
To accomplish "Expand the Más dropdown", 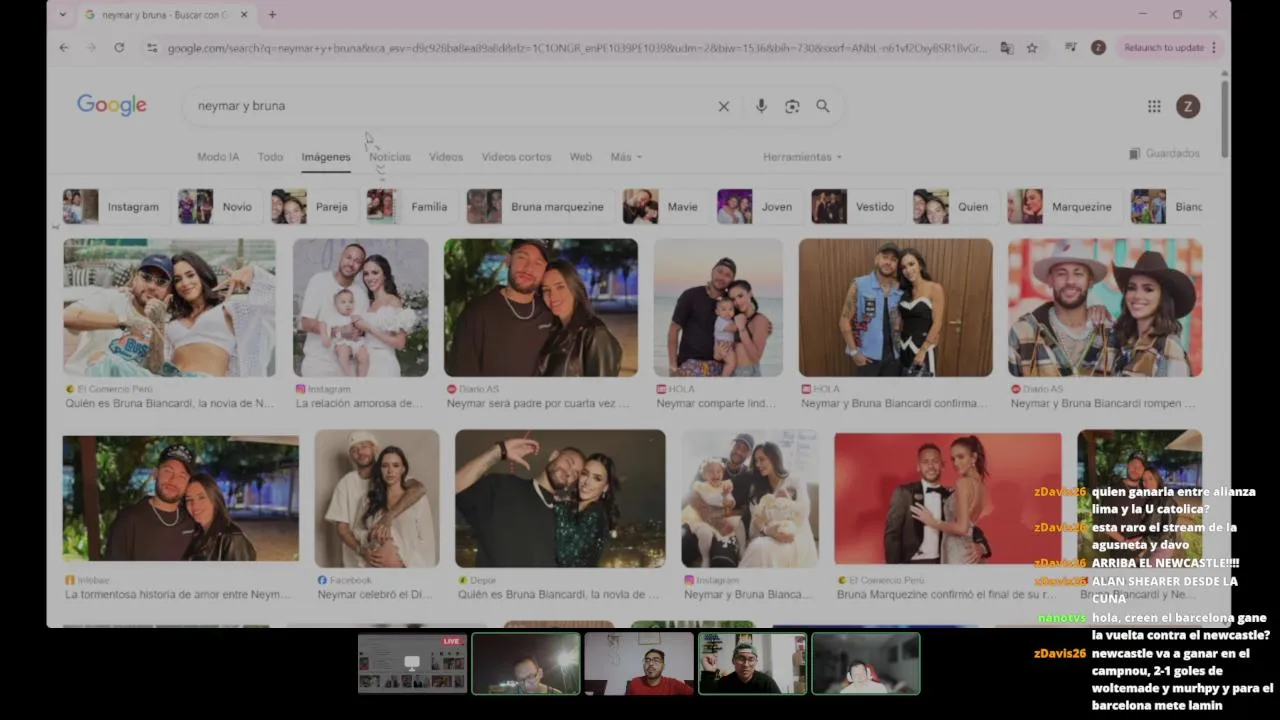I will [x=626, y=157].
